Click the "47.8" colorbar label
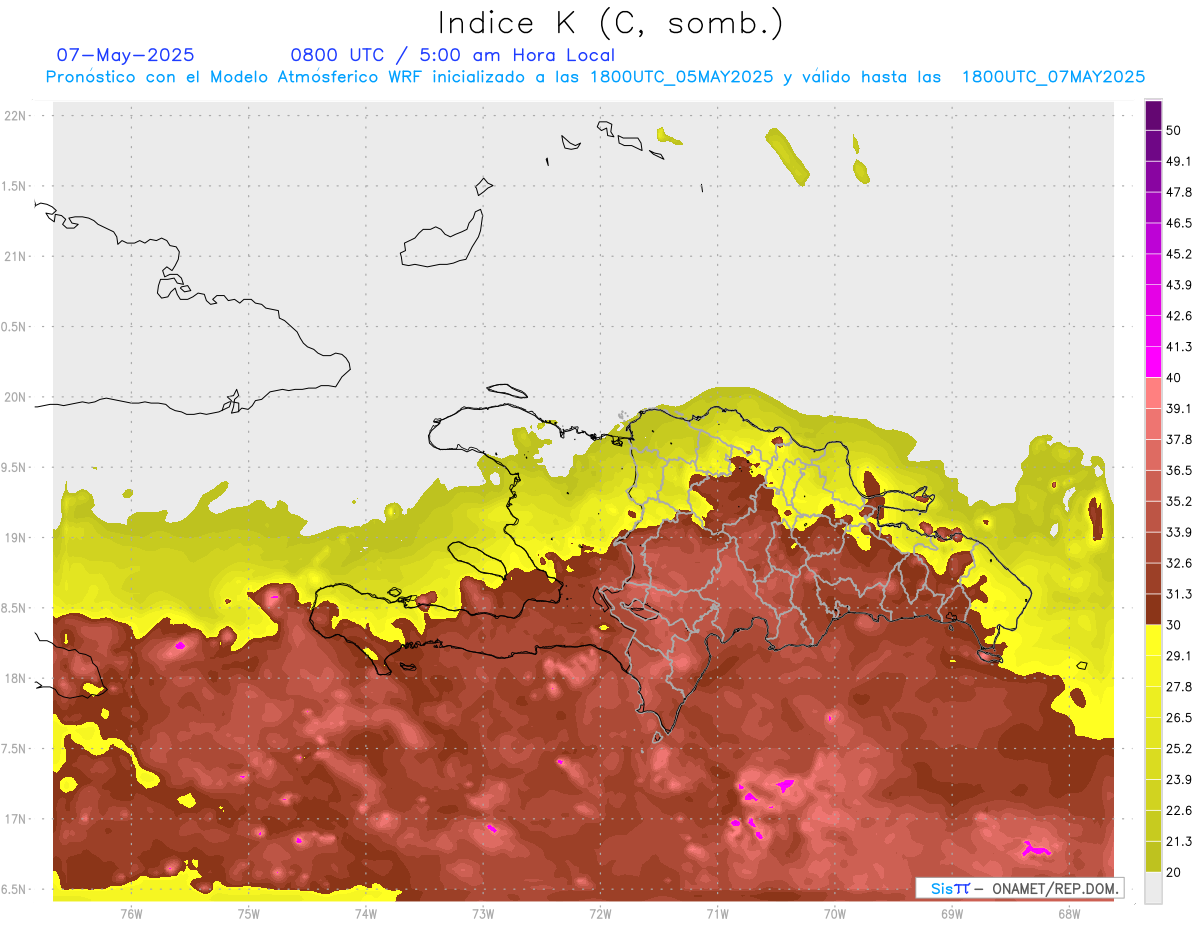 [1178, 192]
